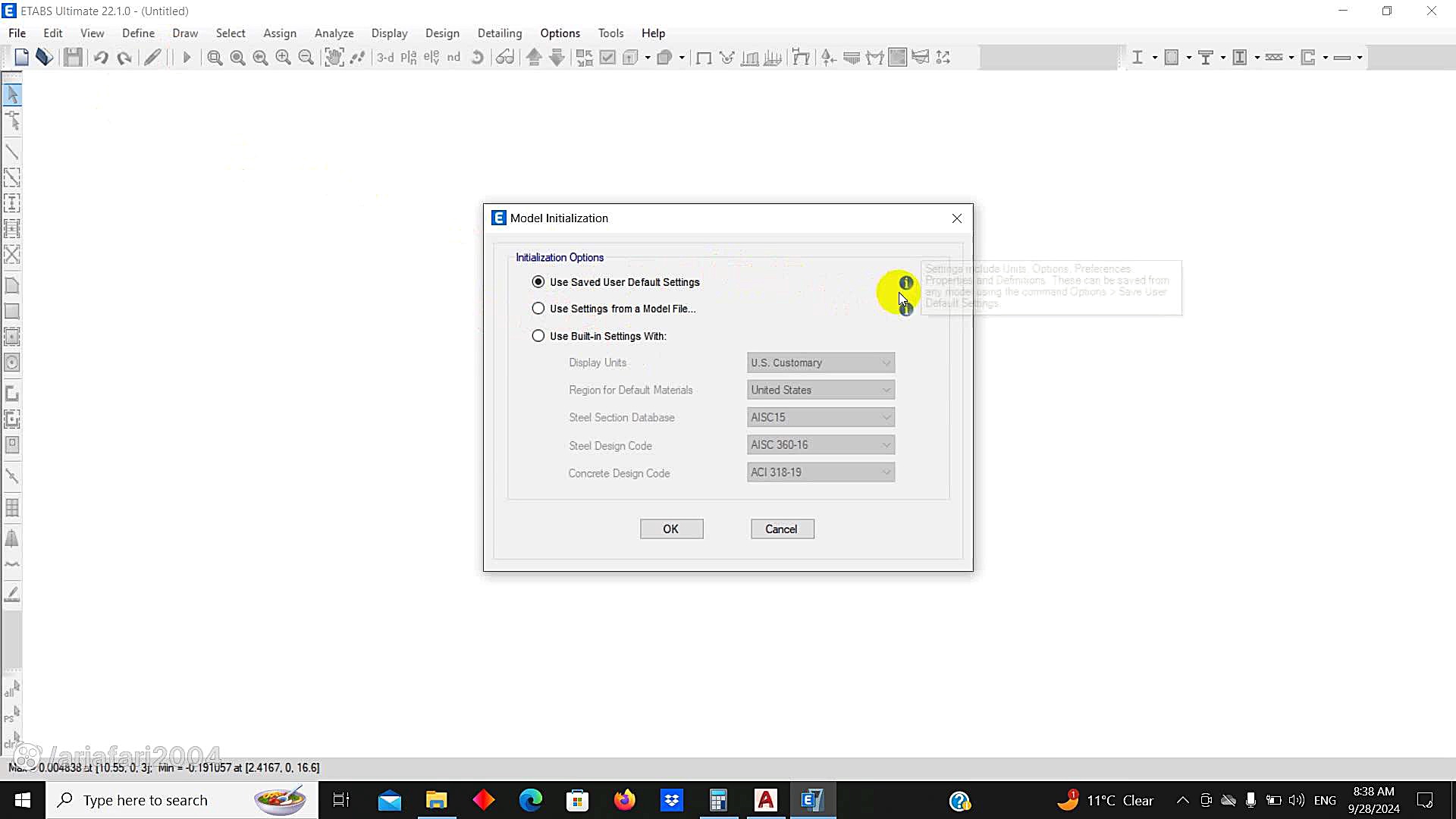Create a new model with toolbar icon
Image resolution: width=1456 pixels, height=819 pixels.
21,58
